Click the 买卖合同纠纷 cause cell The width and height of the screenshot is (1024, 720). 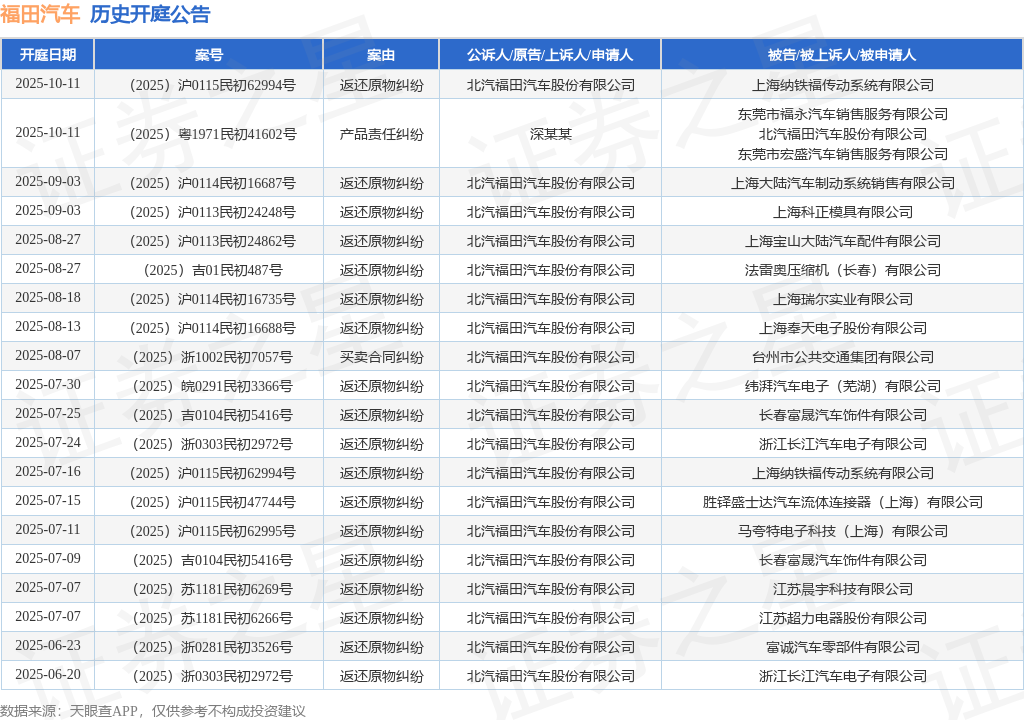pos(381,357)
